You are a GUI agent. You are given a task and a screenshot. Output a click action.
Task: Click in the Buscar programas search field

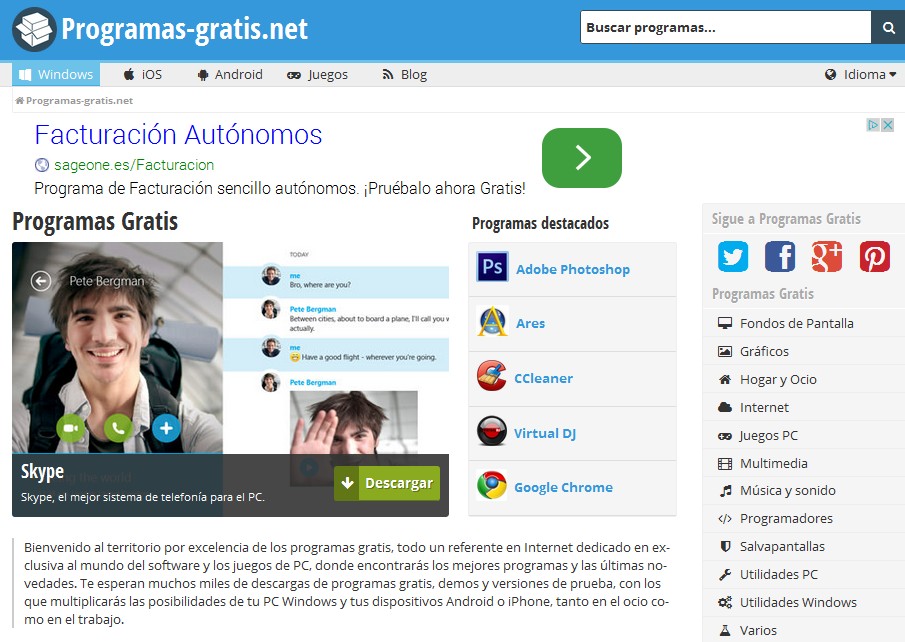tap(726, 27)
